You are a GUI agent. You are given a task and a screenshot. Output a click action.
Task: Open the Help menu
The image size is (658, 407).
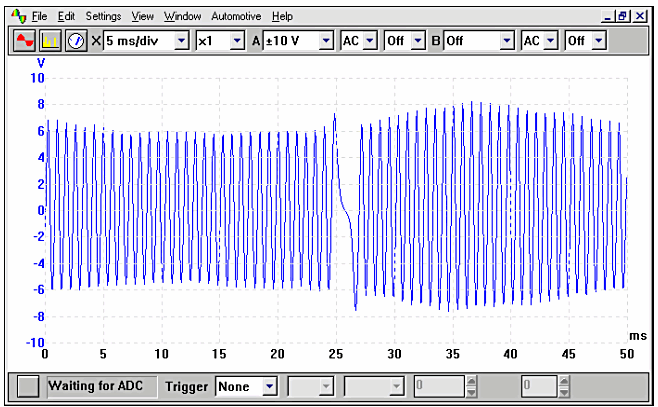point(283,17)
